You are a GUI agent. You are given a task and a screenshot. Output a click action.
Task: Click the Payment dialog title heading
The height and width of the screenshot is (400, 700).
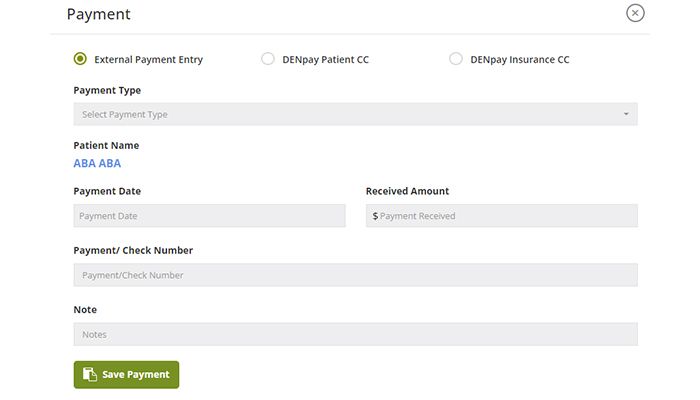coord(99,14)
